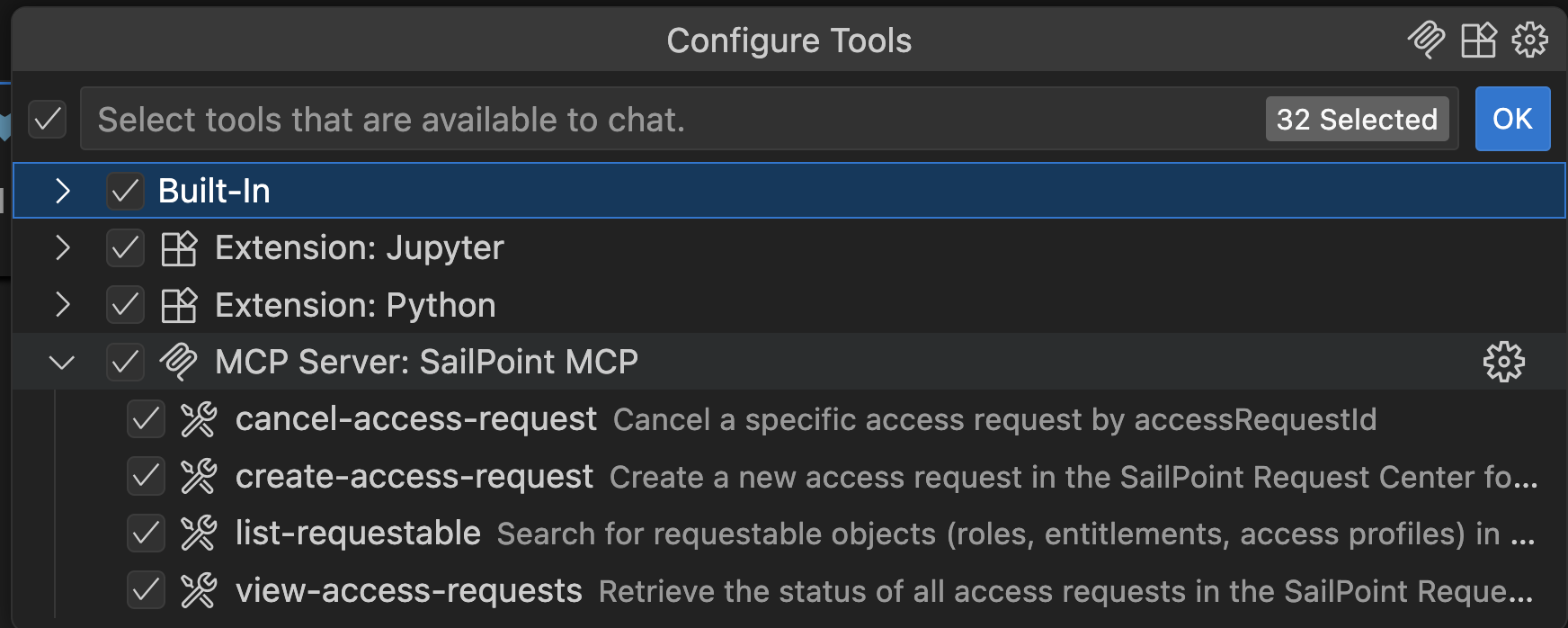Disable the create-access-request tool
The height and width of the screenshot is (628, 1568).
(147, 476)
